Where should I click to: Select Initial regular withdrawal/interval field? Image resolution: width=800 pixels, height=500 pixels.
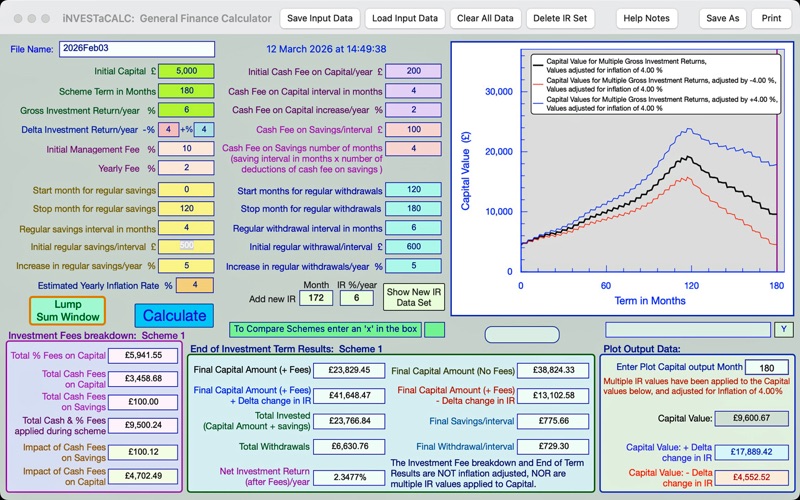click(x=413, y=246)
